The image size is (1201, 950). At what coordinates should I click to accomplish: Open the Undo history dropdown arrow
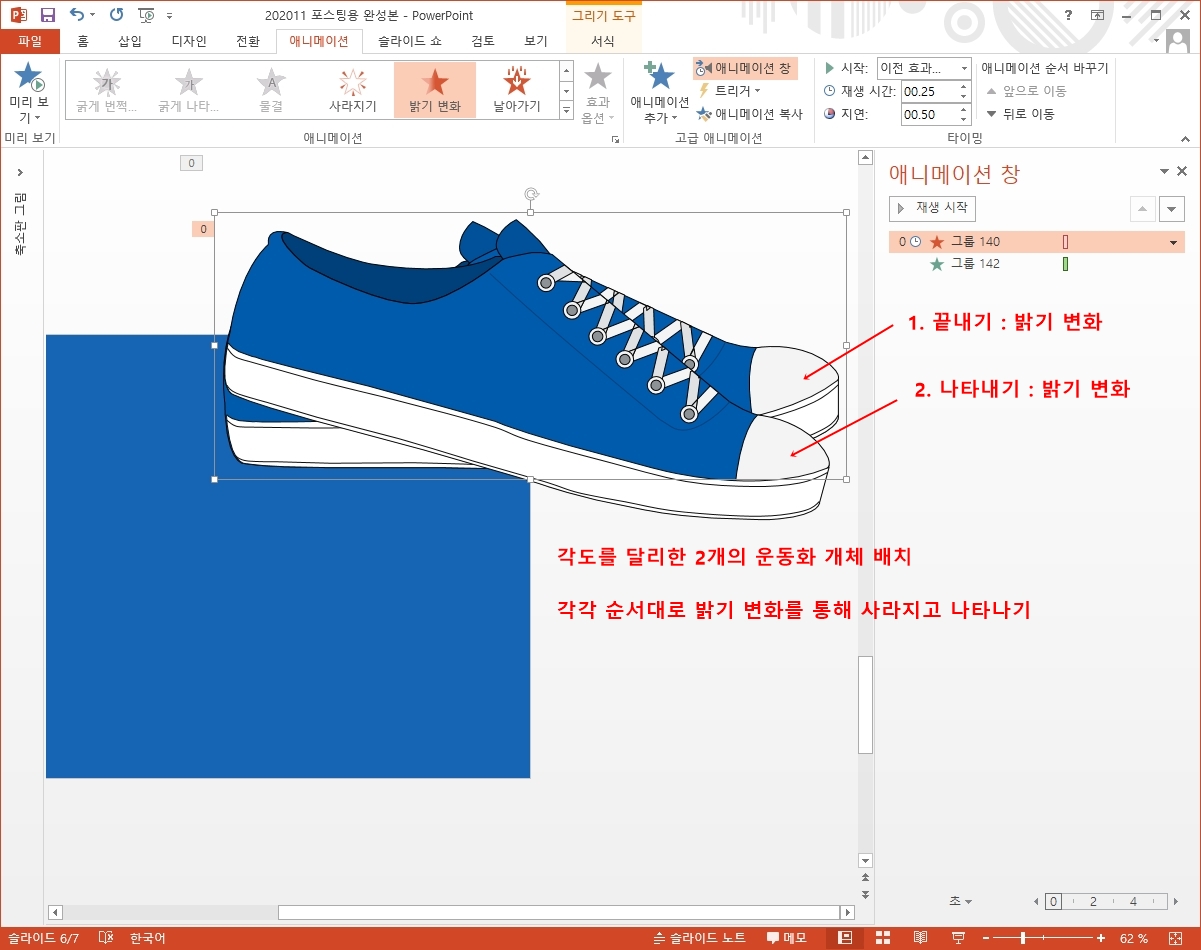pyautogui.click(x=93, y=16)
